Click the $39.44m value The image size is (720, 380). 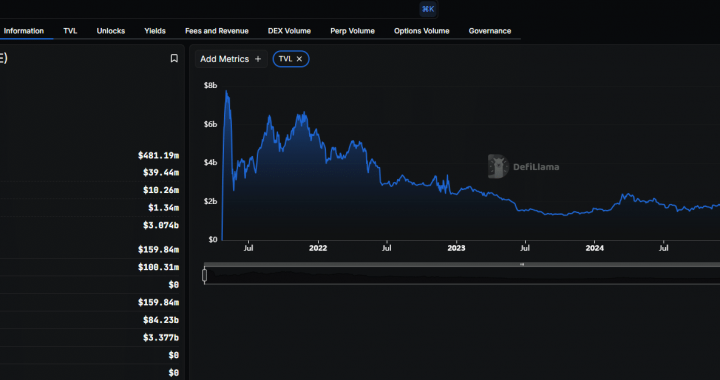click(x=161, y=173)
